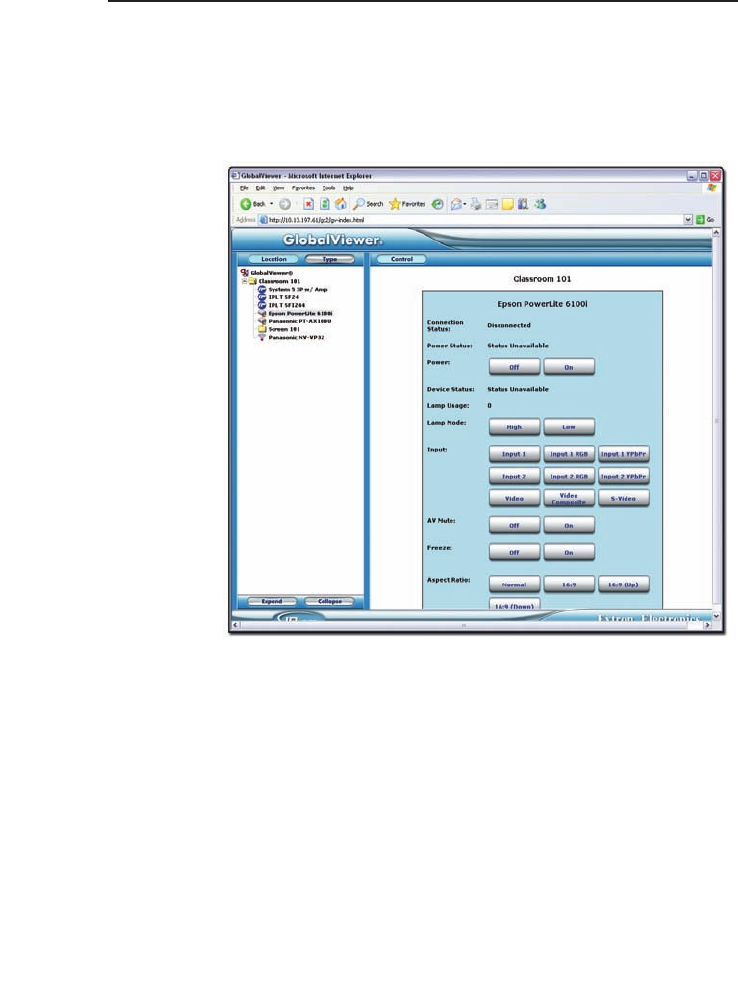Open the View menu
This screenshot has width=738, height=997.
278,188
